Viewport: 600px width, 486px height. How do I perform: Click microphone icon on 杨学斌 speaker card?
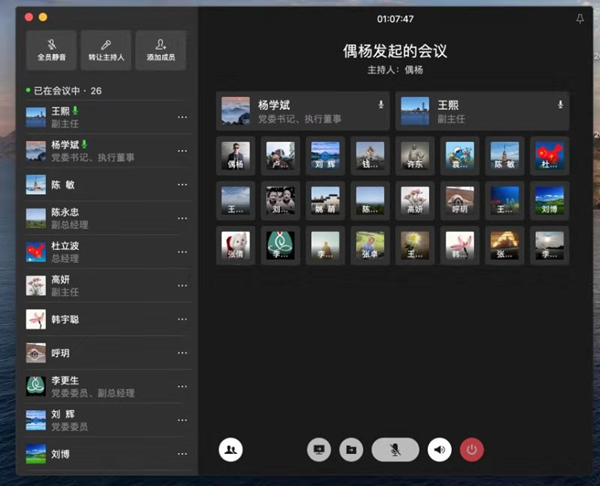point(381,104)
